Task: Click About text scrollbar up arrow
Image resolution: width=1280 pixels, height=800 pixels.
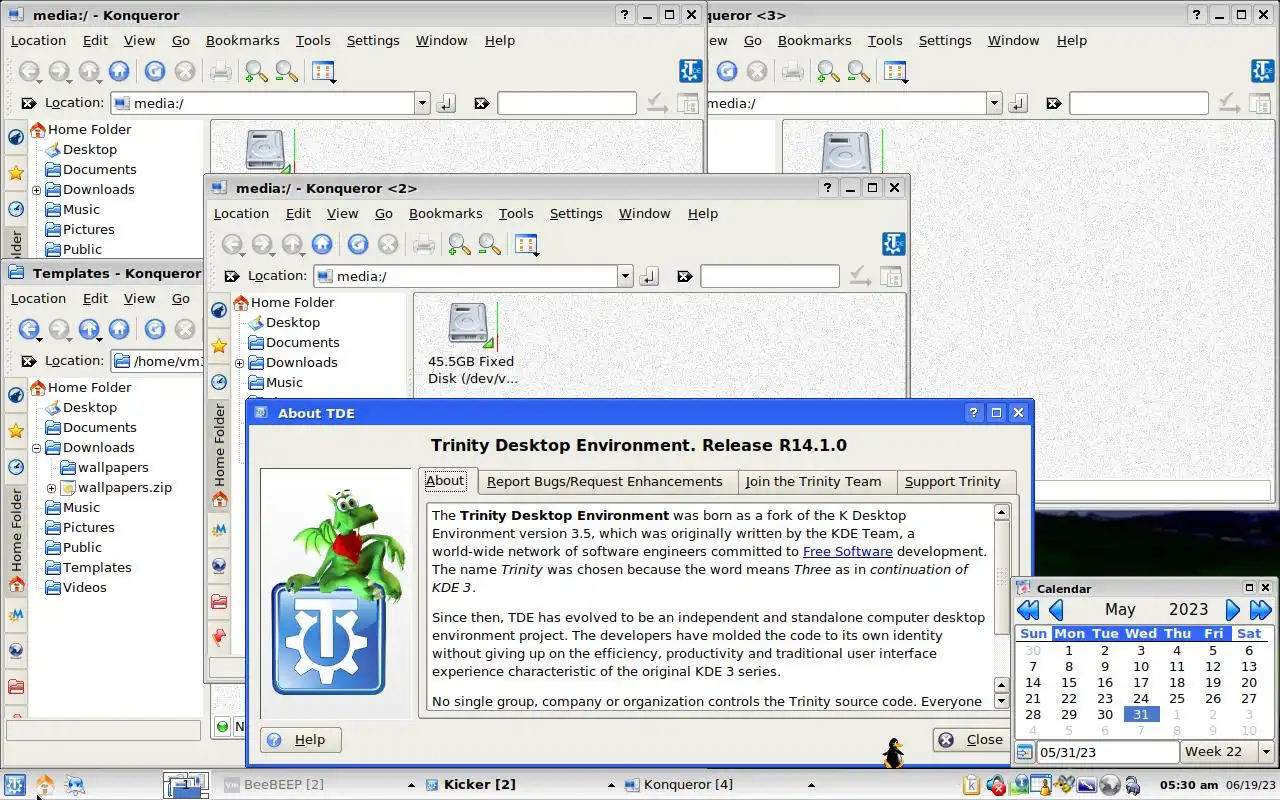Action: point(1001,513)
